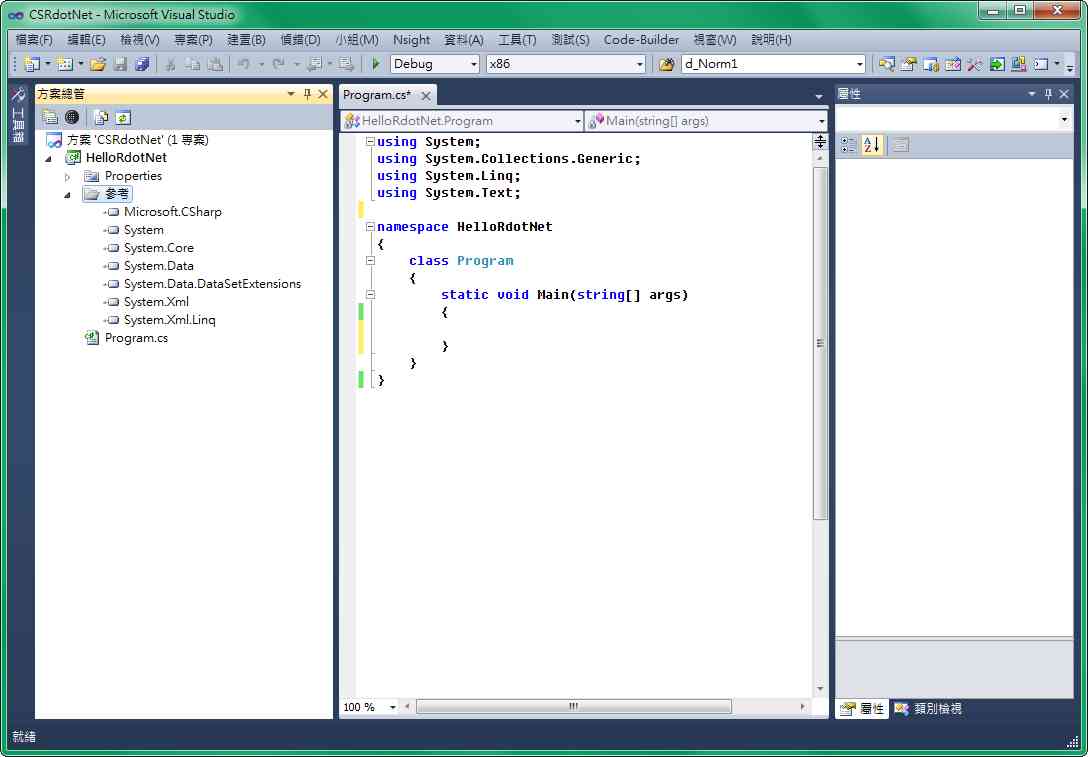Pin the Solution Explorer panel with pushpin icon

[307, 94]
